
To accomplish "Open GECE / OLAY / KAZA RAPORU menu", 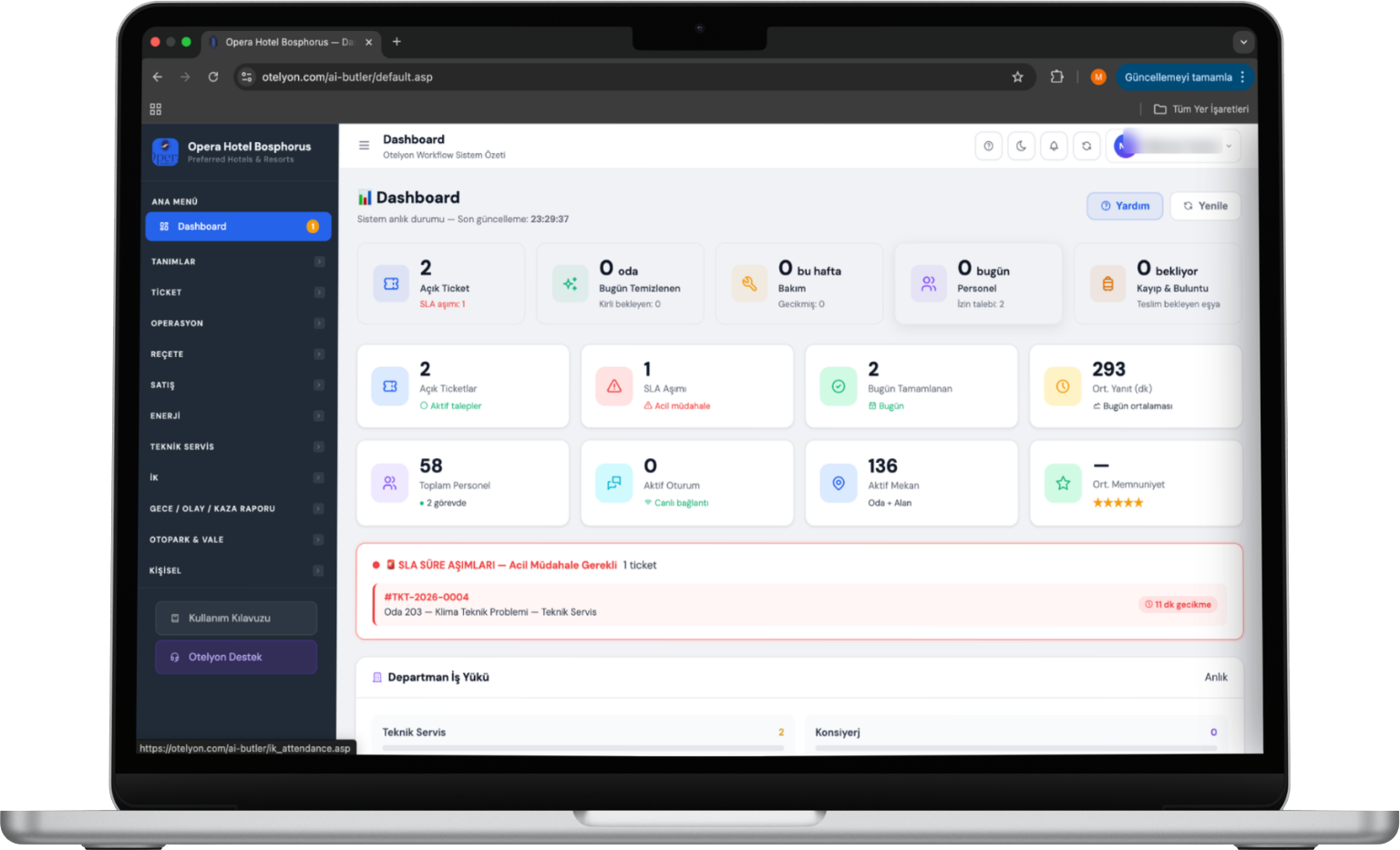I will (x=238, y=508).
